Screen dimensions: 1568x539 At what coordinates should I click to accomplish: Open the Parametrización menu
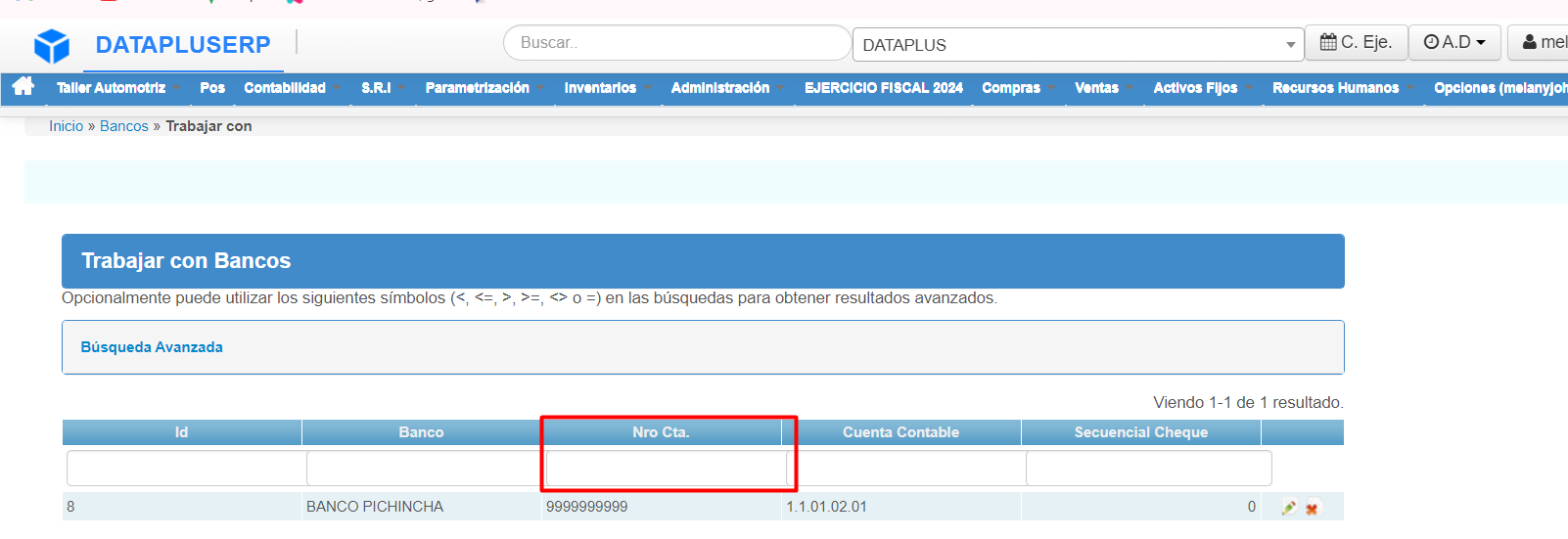[478, 88]
